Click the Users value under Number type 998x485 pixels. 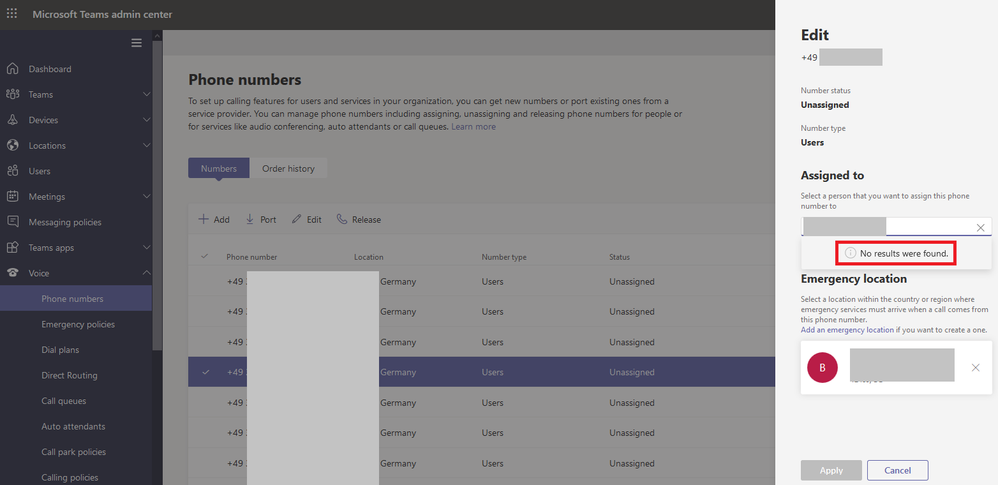(x=812, y=143)
